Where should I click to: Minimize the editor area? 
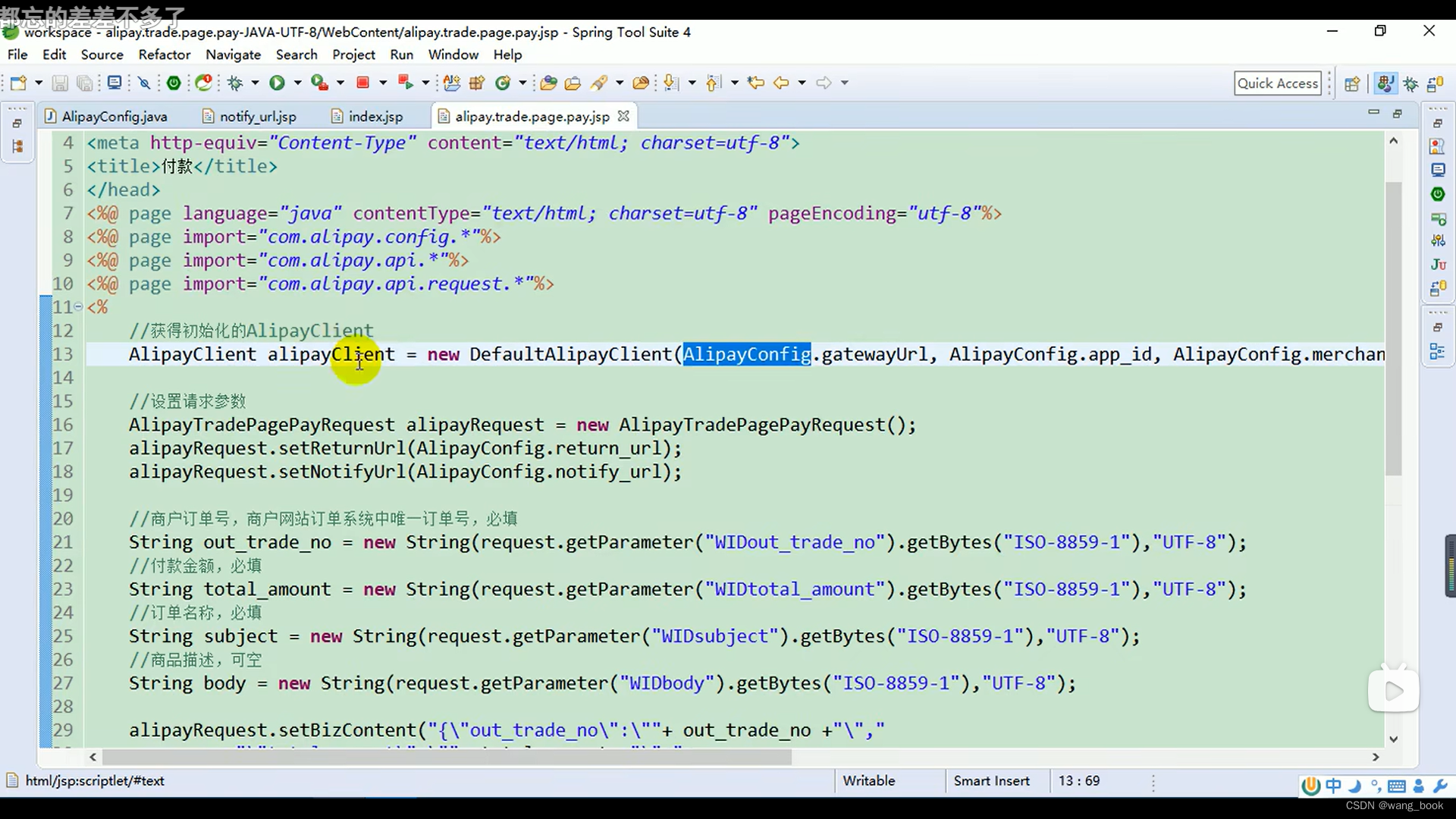point(1373,112)
